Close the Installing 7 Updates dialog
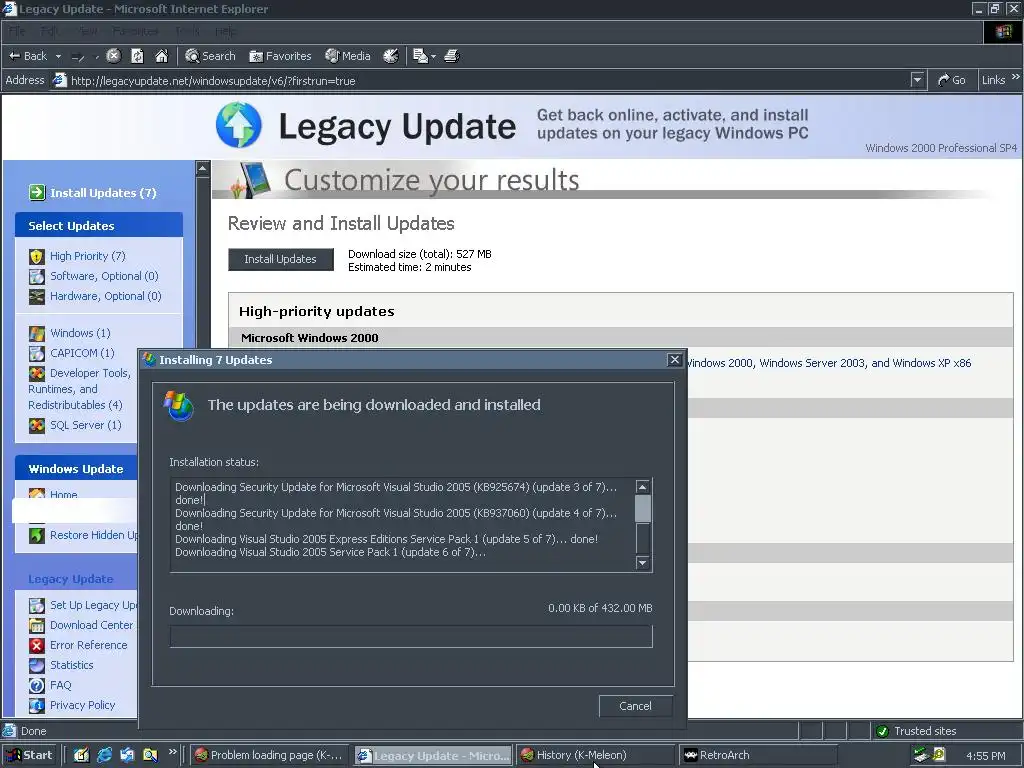Viewport: 1024px width, 768px height. coord(675,360)
